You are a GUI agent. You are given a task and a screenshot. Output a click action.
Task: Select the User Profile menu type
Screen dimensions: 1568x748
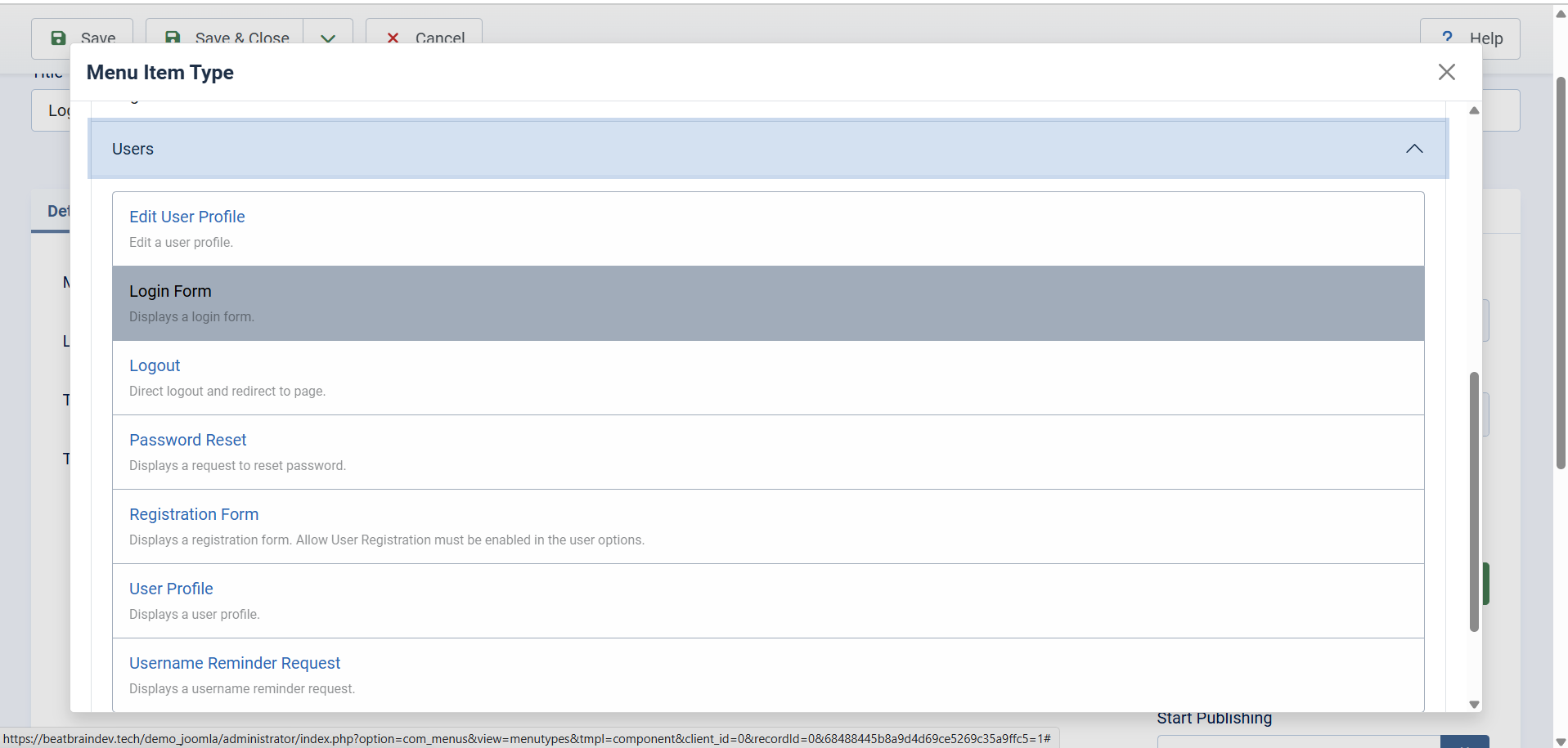(171, 589)
